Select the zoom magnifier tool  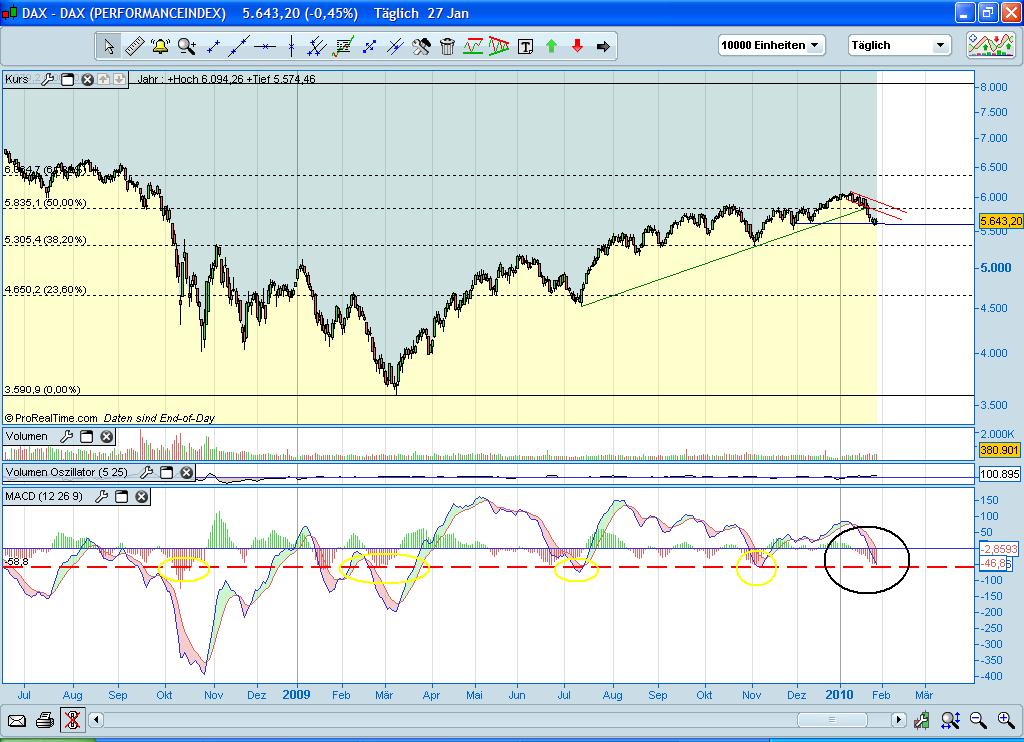click(184, 45)
